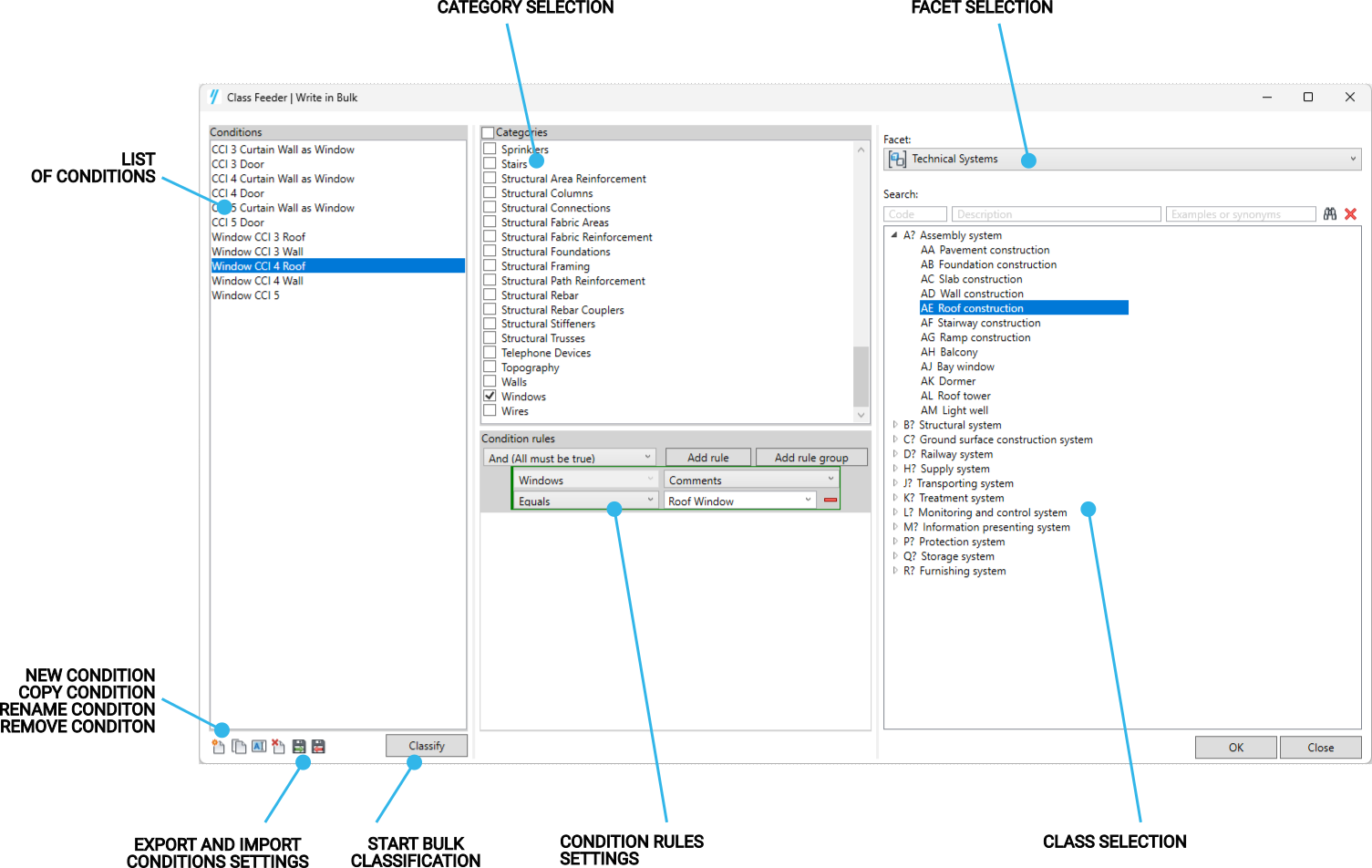
Task: Open the Facet dropdown showing Technical Systems
Action: point(1122,159)
